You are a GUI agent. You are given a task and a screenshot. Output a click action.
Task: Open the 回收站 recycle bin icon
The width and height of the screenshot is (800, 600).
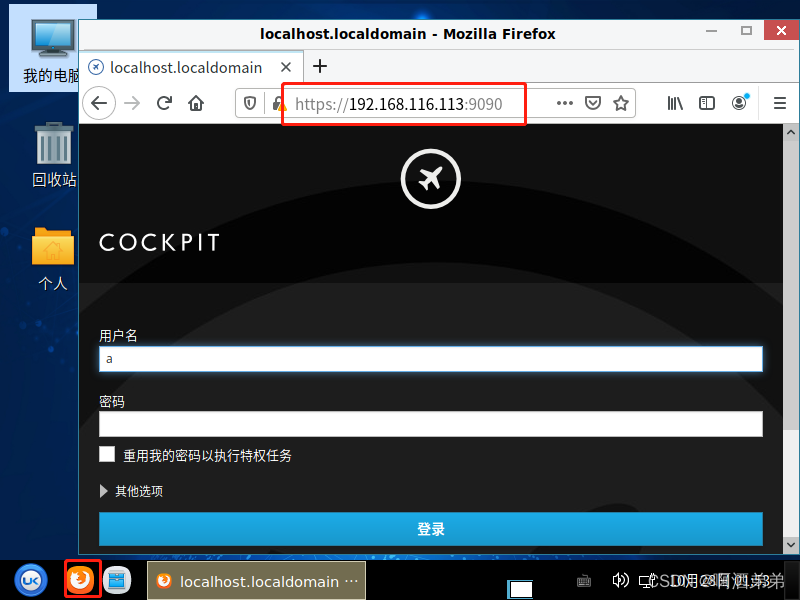point(54,155)
